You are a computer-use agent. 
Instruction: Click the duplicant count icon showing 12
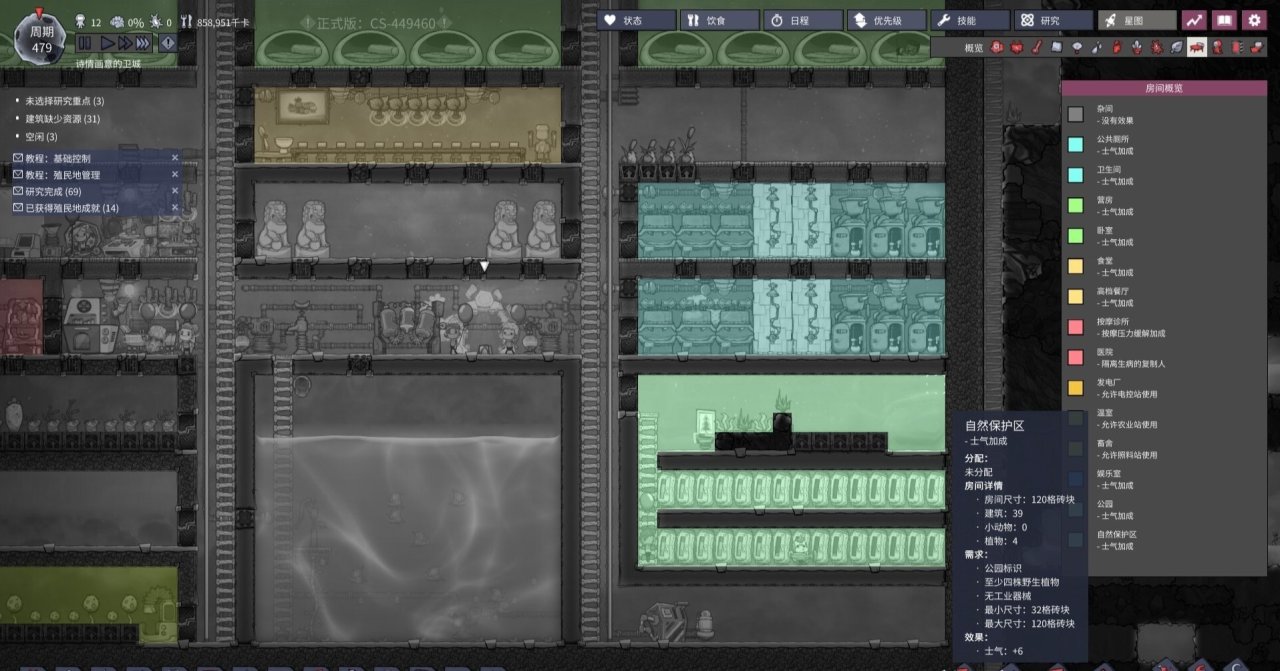pyautogui.click(x=80, y=21)
